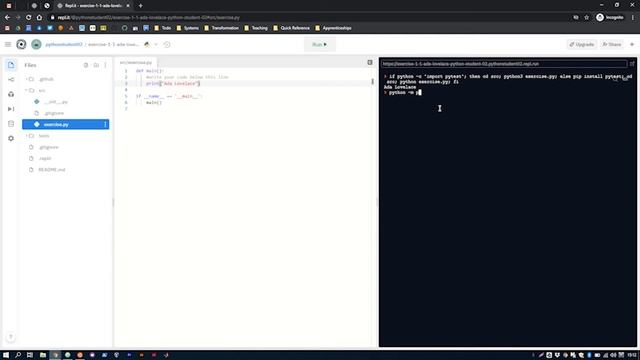Open a new browser tab
The width and height of the screenshot is (640, 360).
(140, 6)
